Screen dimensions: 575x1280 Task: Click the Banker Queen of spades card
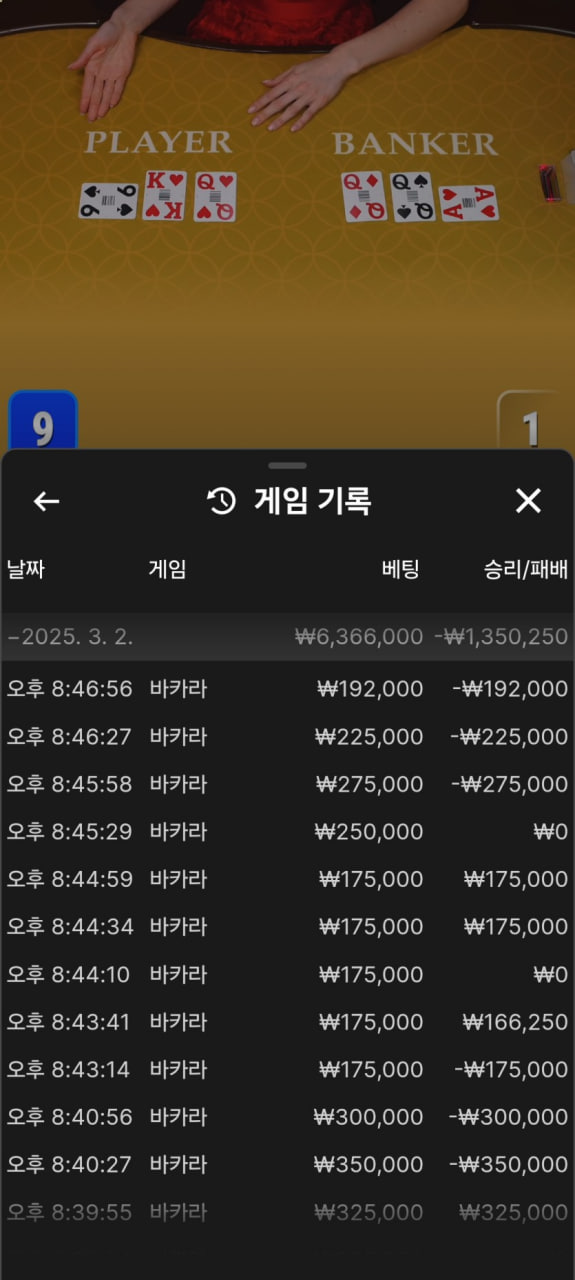(413, 196)
